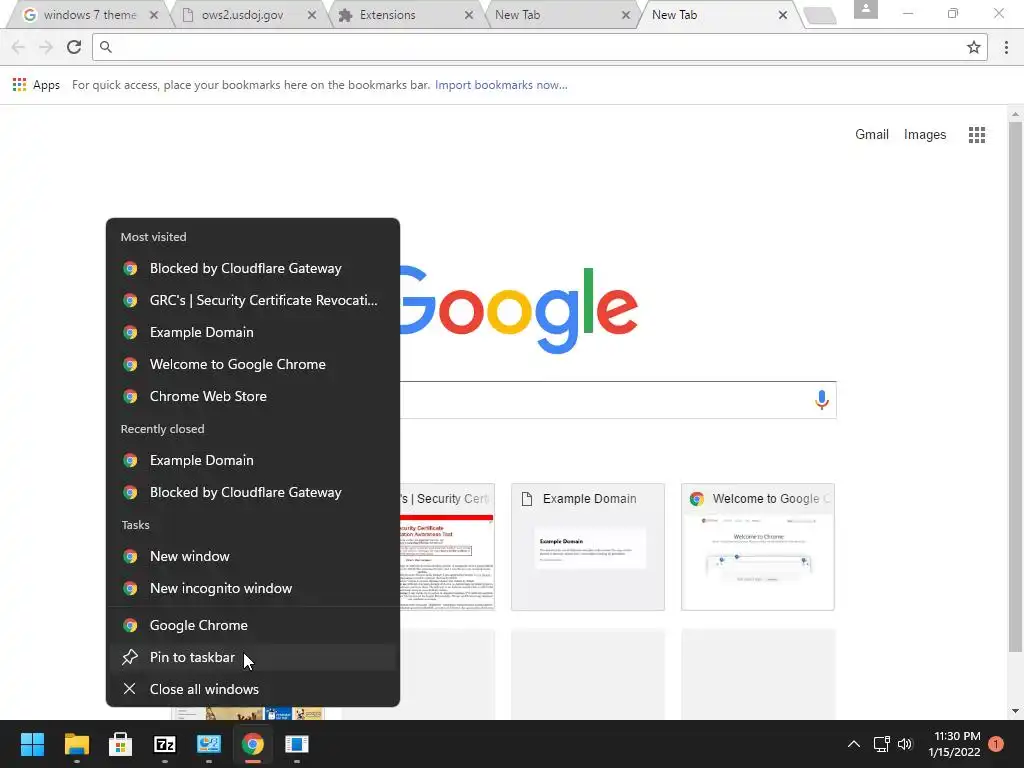Open 'Welcome to Google Chrome' in jump list
This screenshot has width=1024, height=768.
253,364
